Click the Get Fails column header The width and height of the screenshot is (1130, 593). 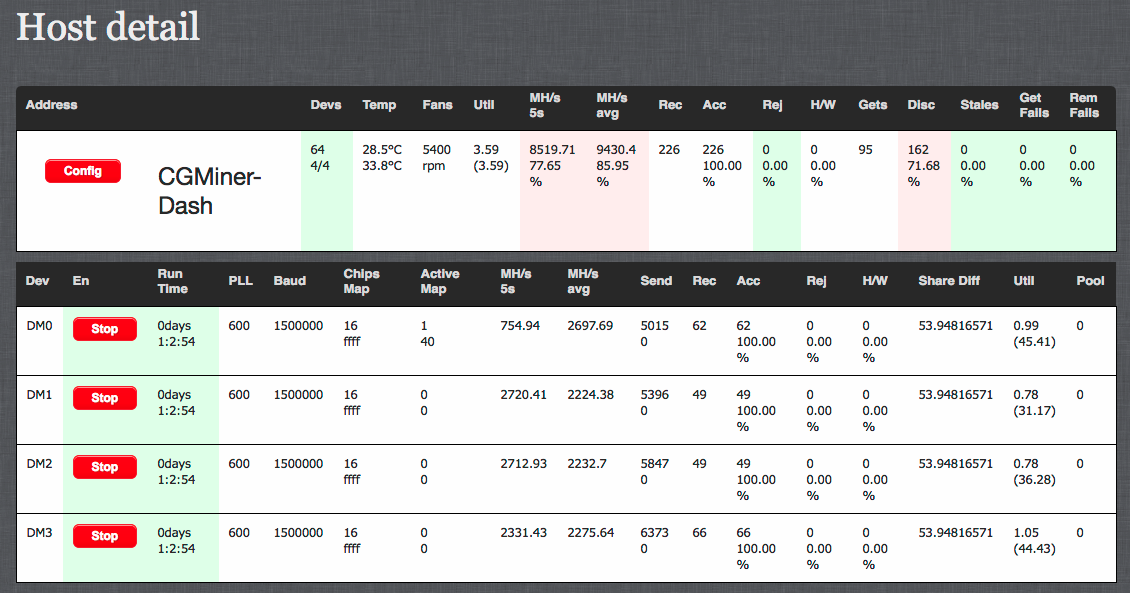[x=1034, y=105]
